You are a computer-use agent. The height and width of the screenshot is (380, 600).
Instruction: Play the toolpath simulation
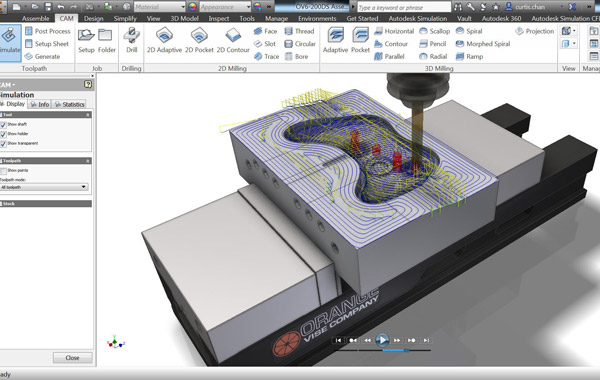click(x=382, y=340)
